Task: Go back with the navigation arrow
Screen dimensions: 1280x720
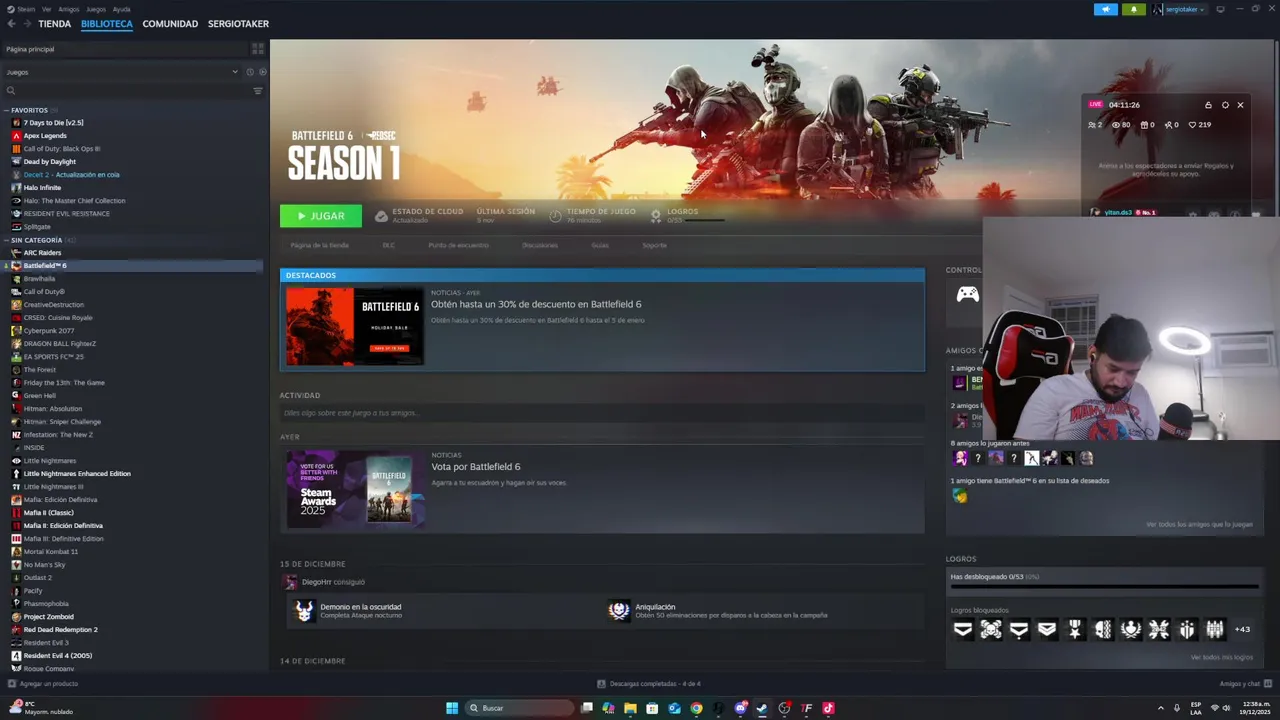Action: (x=11, y=24)
